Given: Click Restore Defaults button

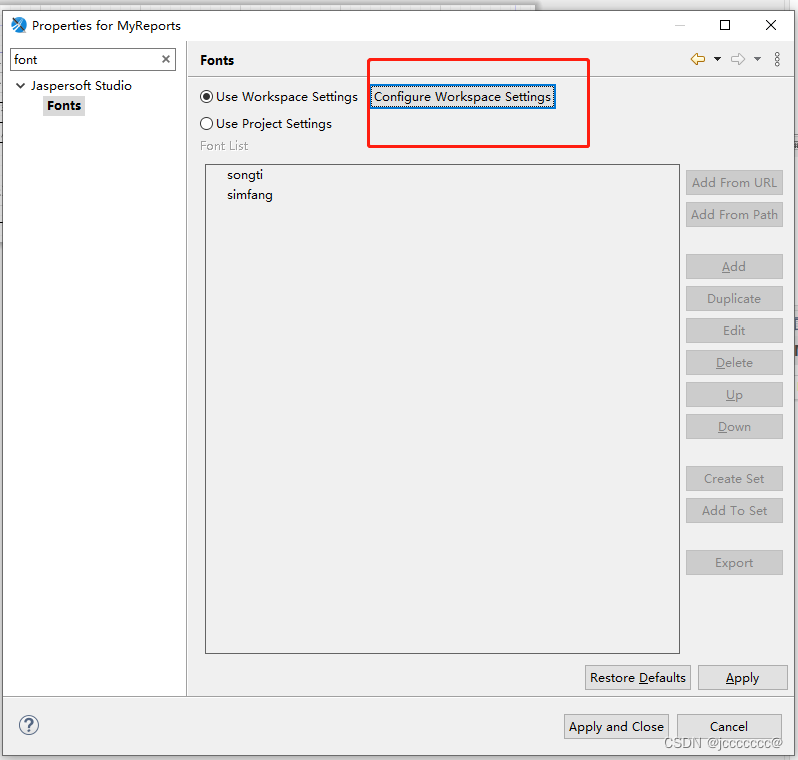Looking at the screenshot, I should point(638,678).
